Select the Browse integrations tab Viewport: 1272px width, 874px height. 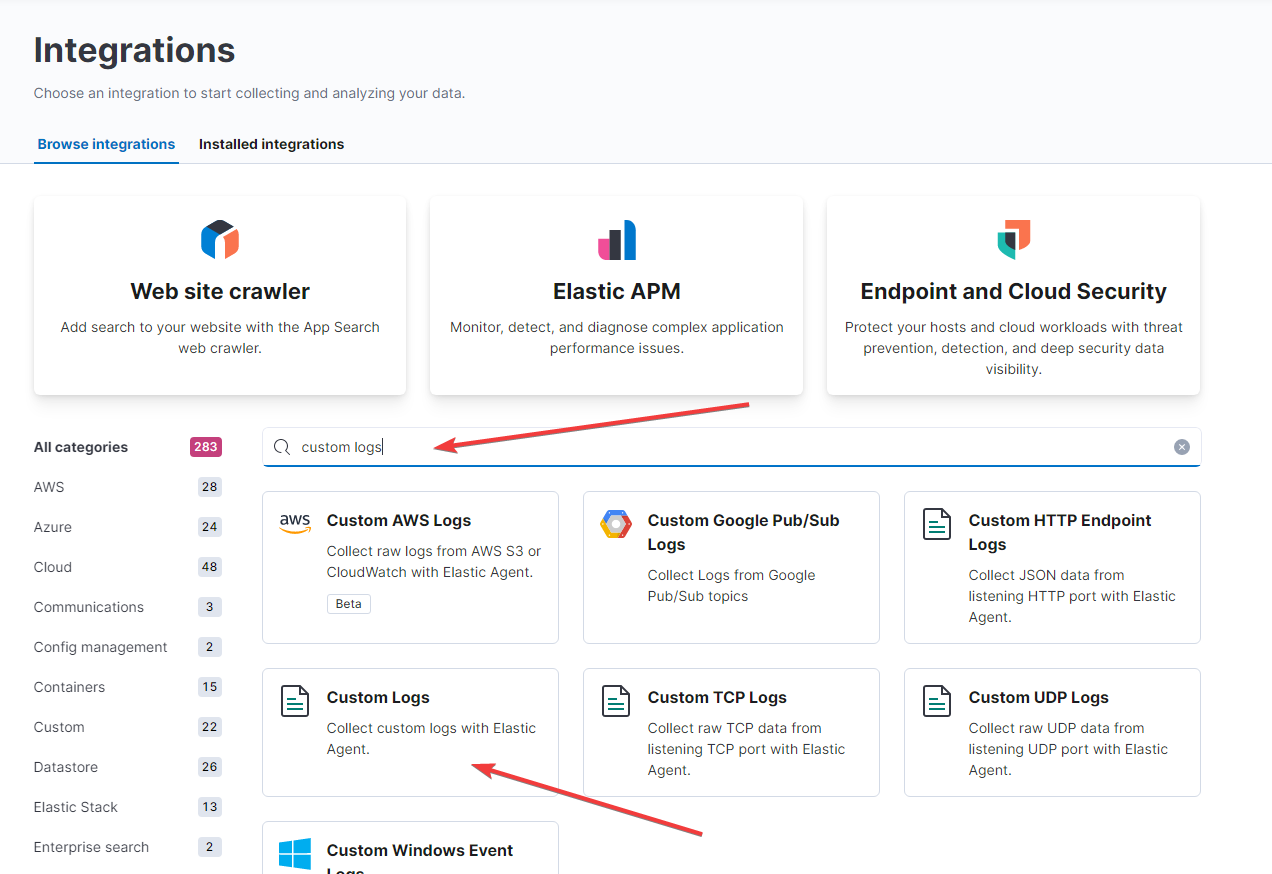tap(106, 144)
